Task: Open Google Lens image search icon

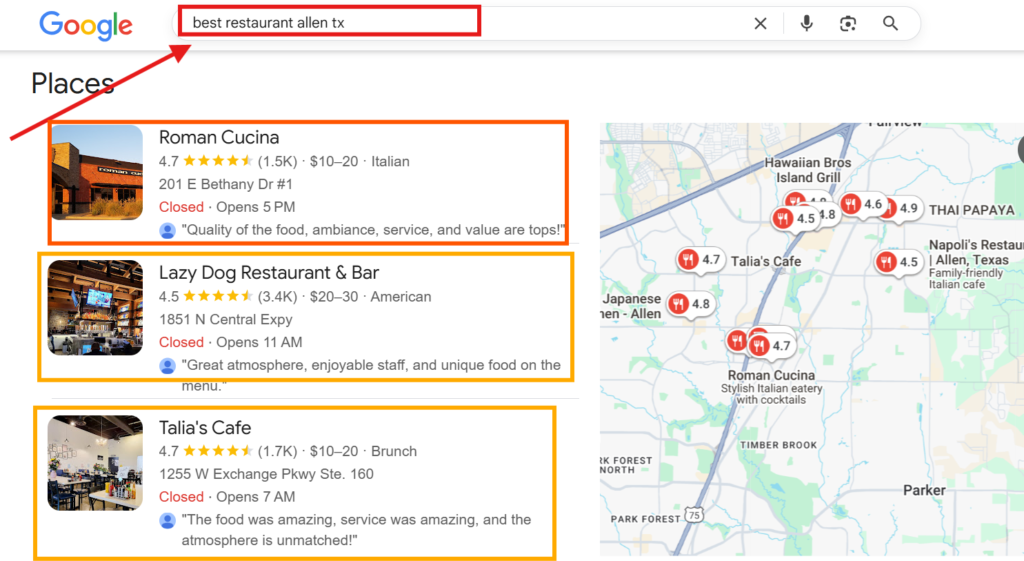Action: tap(848, 24)
